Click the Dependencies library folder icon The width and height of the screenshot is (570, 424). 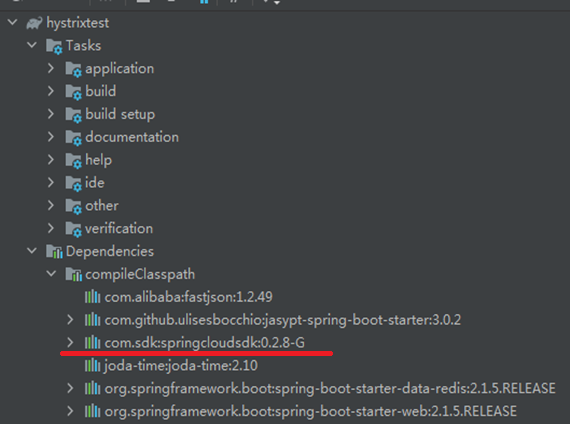[54, 252]
